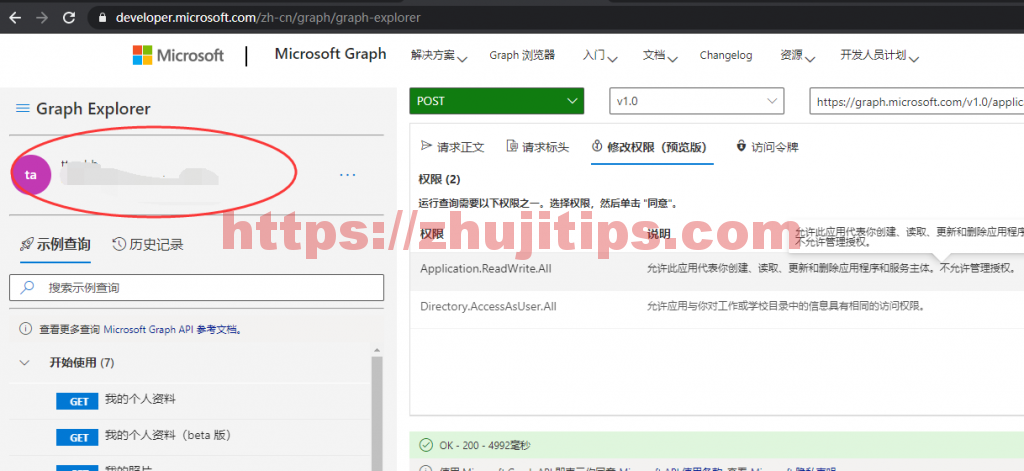The height and width of the screenshot is (471, 1024).
Task: Click the request URL input field
Action: 916,101
